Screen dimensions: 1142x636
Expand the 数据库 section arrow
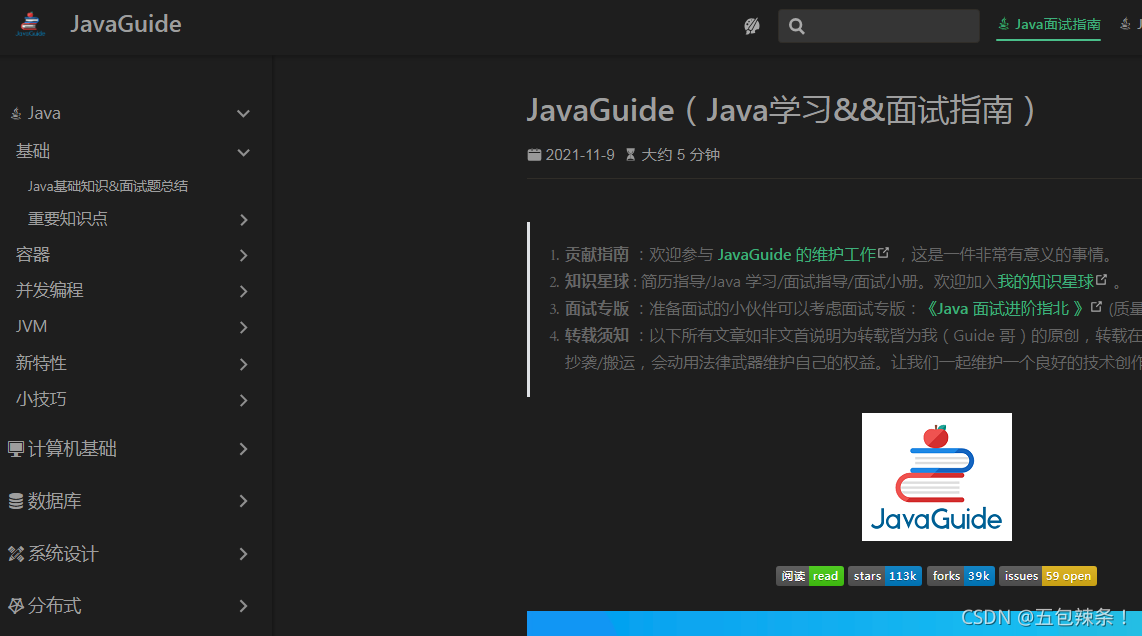pyautogui.click(x=243, y=501)
